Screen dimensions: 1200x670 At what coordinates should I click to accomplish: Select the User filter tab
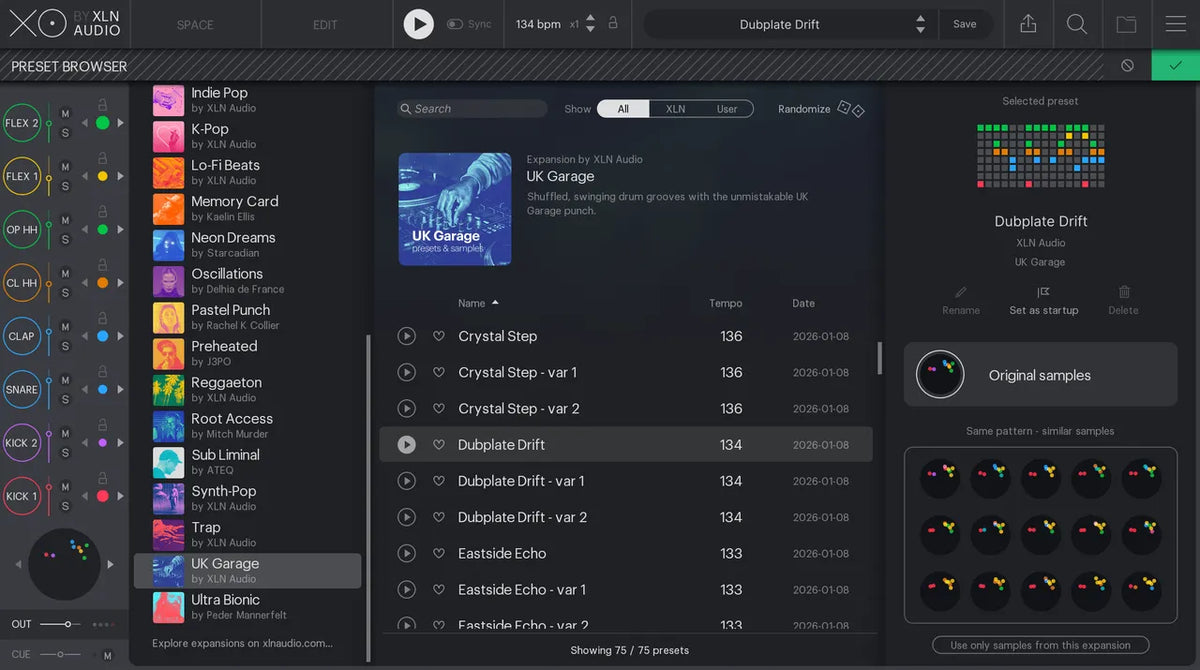click(729, 108)
